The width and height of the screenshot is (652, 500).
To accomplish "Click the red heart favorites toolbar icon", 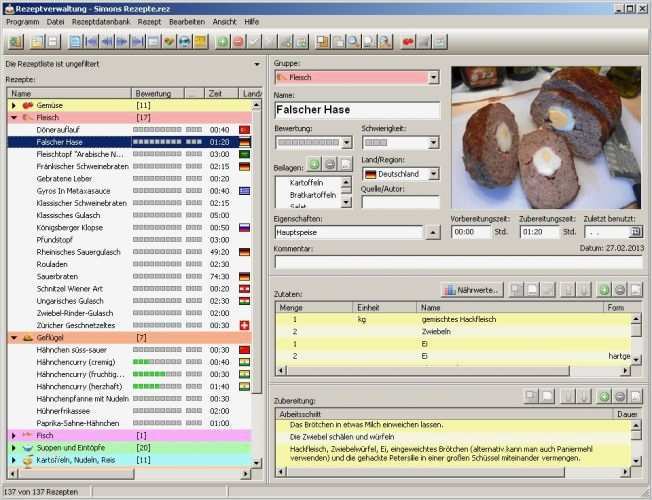I will coord(408,42).
